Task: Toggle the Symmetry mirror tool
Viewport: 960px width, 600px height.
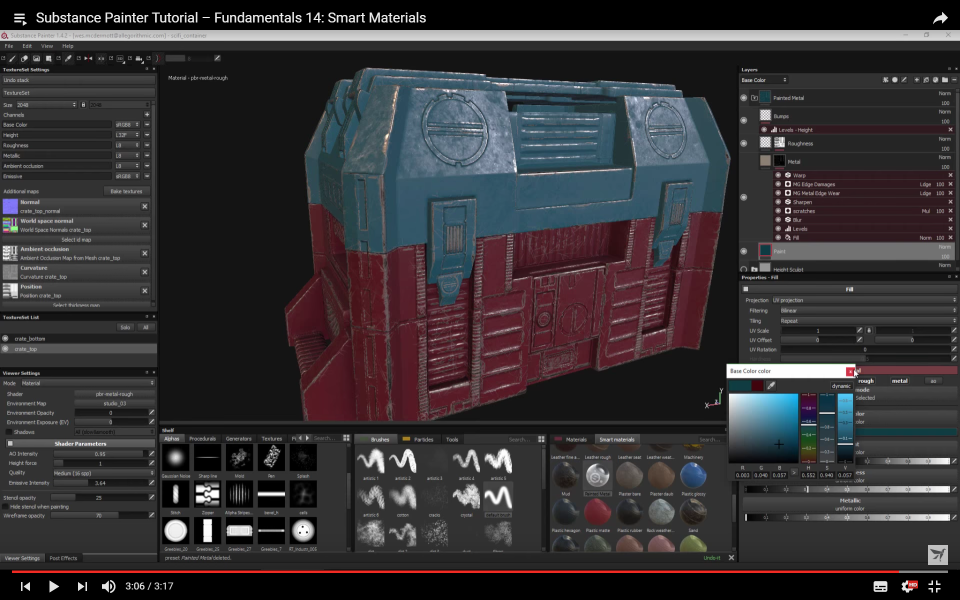Action: pos(88,58)
